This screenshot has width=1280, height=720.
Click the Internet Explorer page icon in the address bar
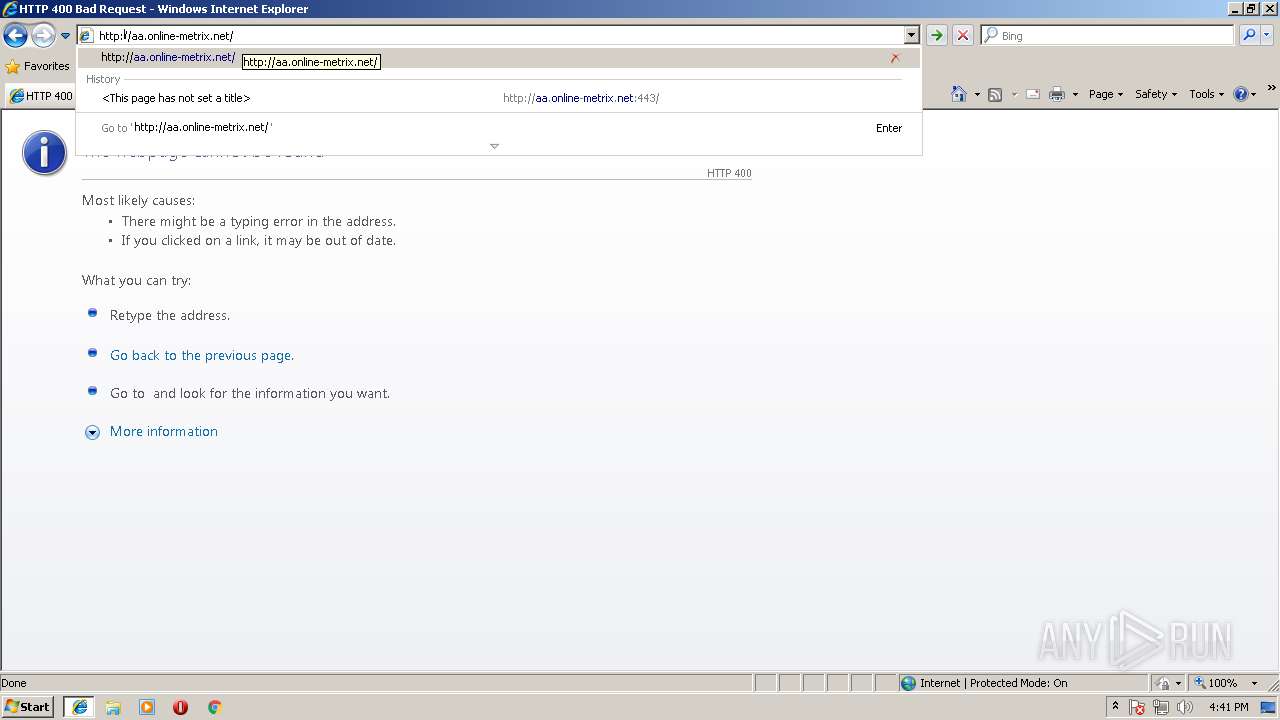[86, 36]
